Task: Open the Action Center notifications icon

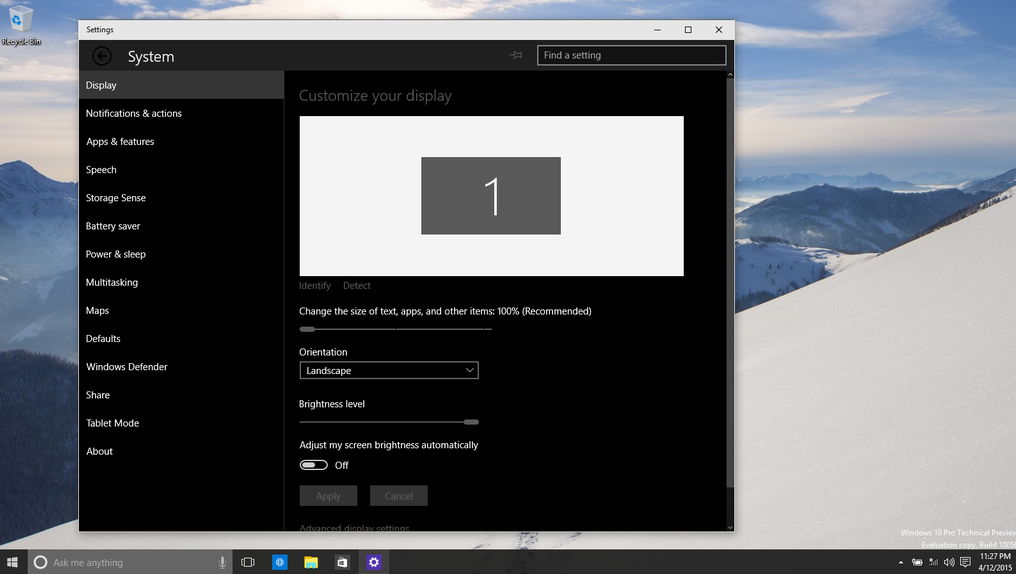Action: point(965,562)
